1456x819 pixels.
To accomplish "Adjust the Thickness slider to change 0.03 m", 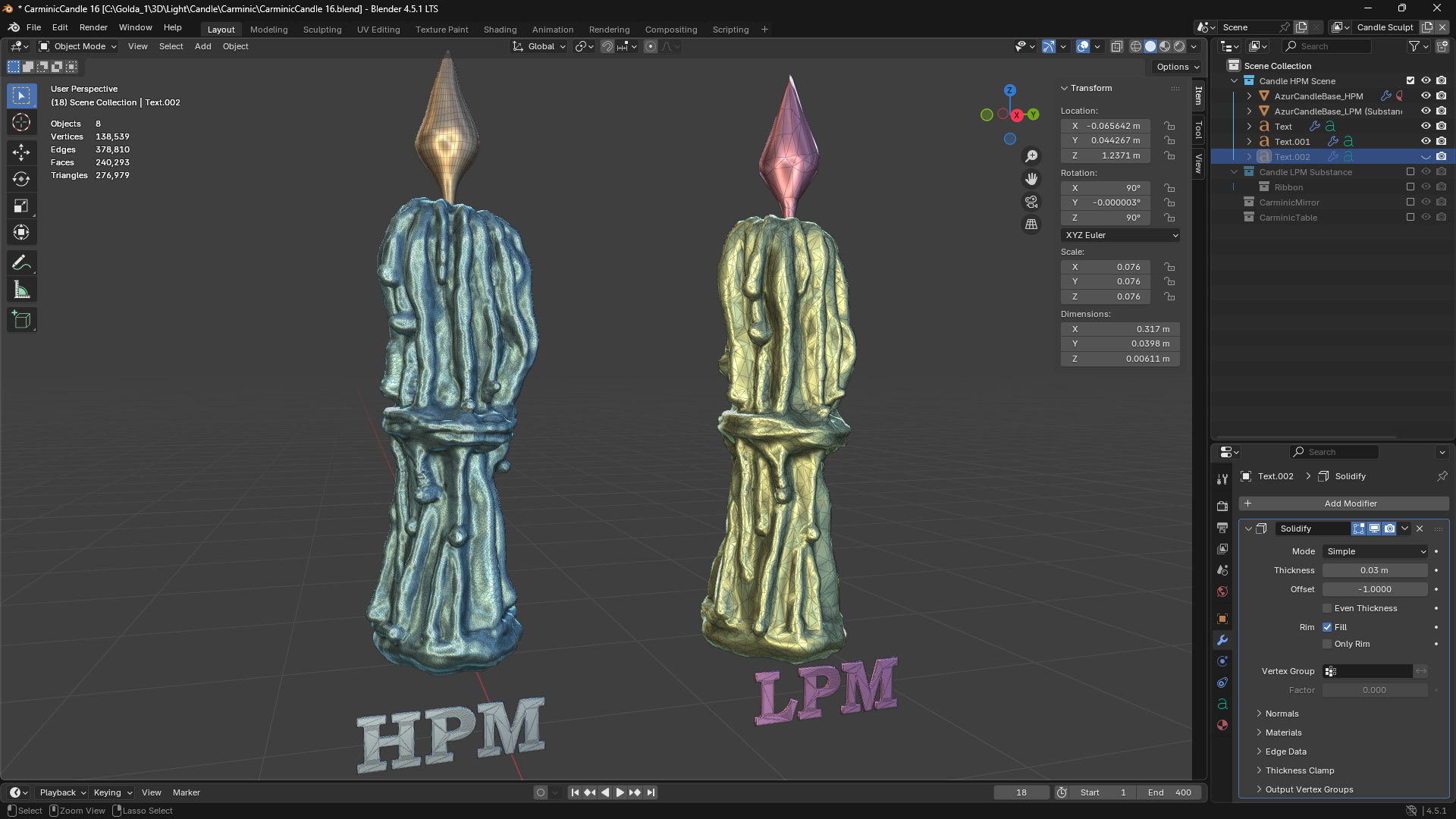I will coord(1375,570).
